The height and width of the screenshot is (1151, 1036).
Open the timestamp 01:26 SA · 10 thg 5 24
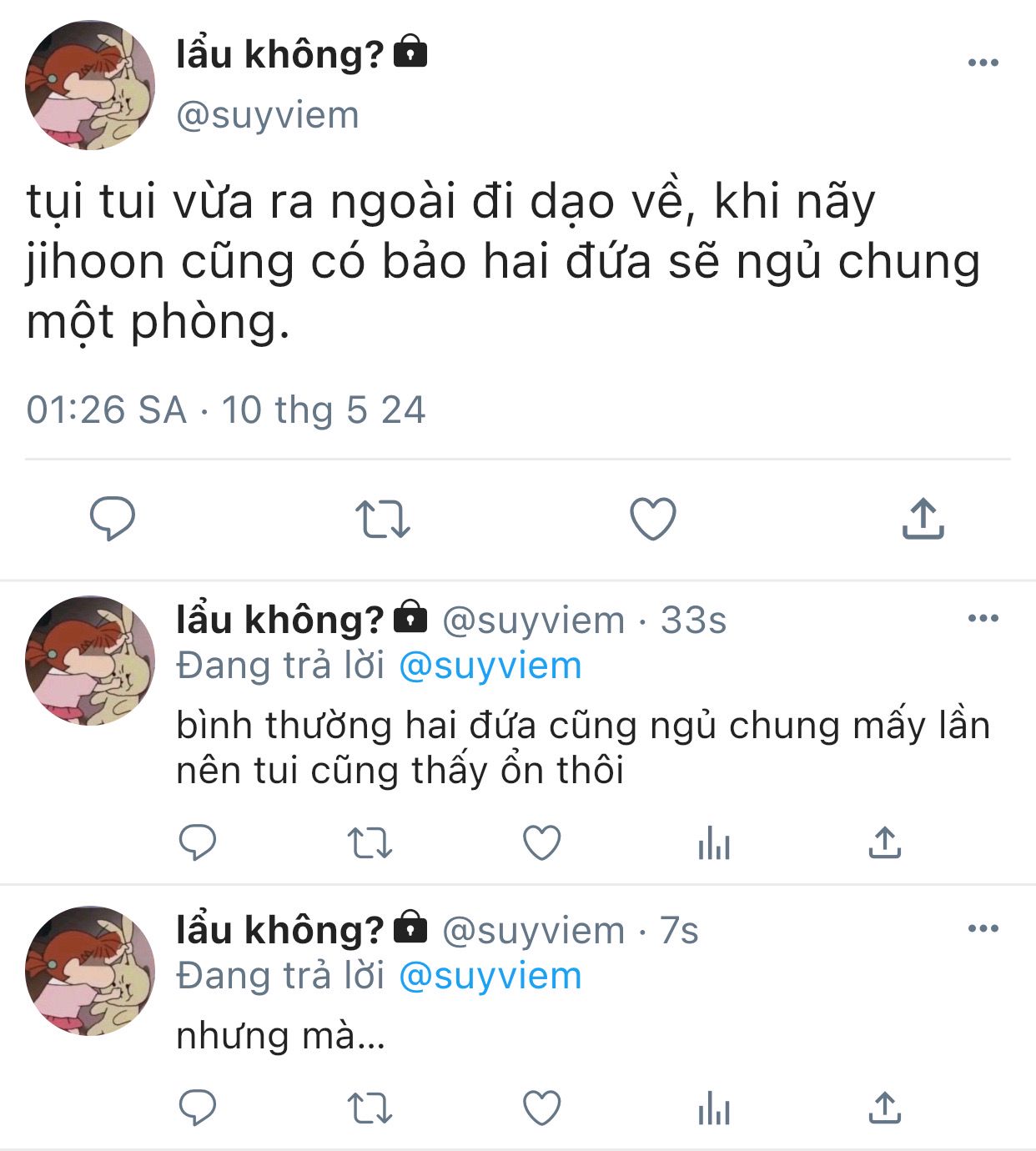click(226, 410)
